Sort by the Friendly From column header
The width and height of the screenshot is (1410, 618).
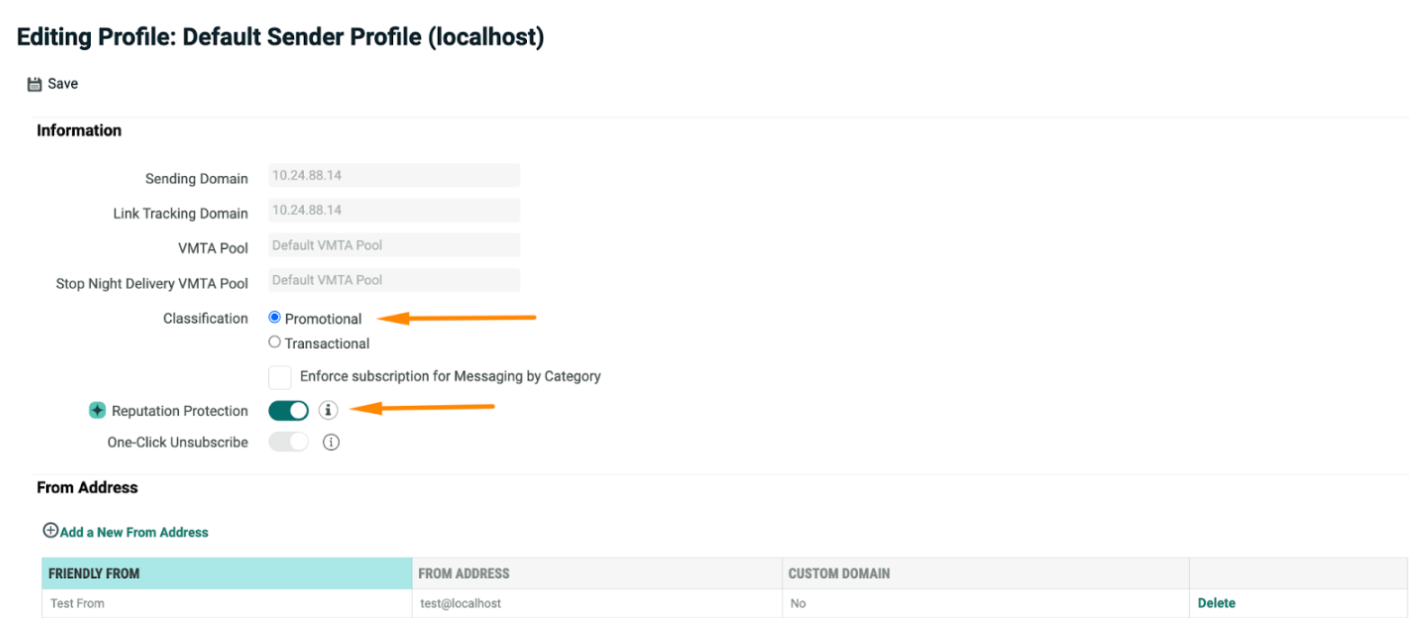click(94, 574)
